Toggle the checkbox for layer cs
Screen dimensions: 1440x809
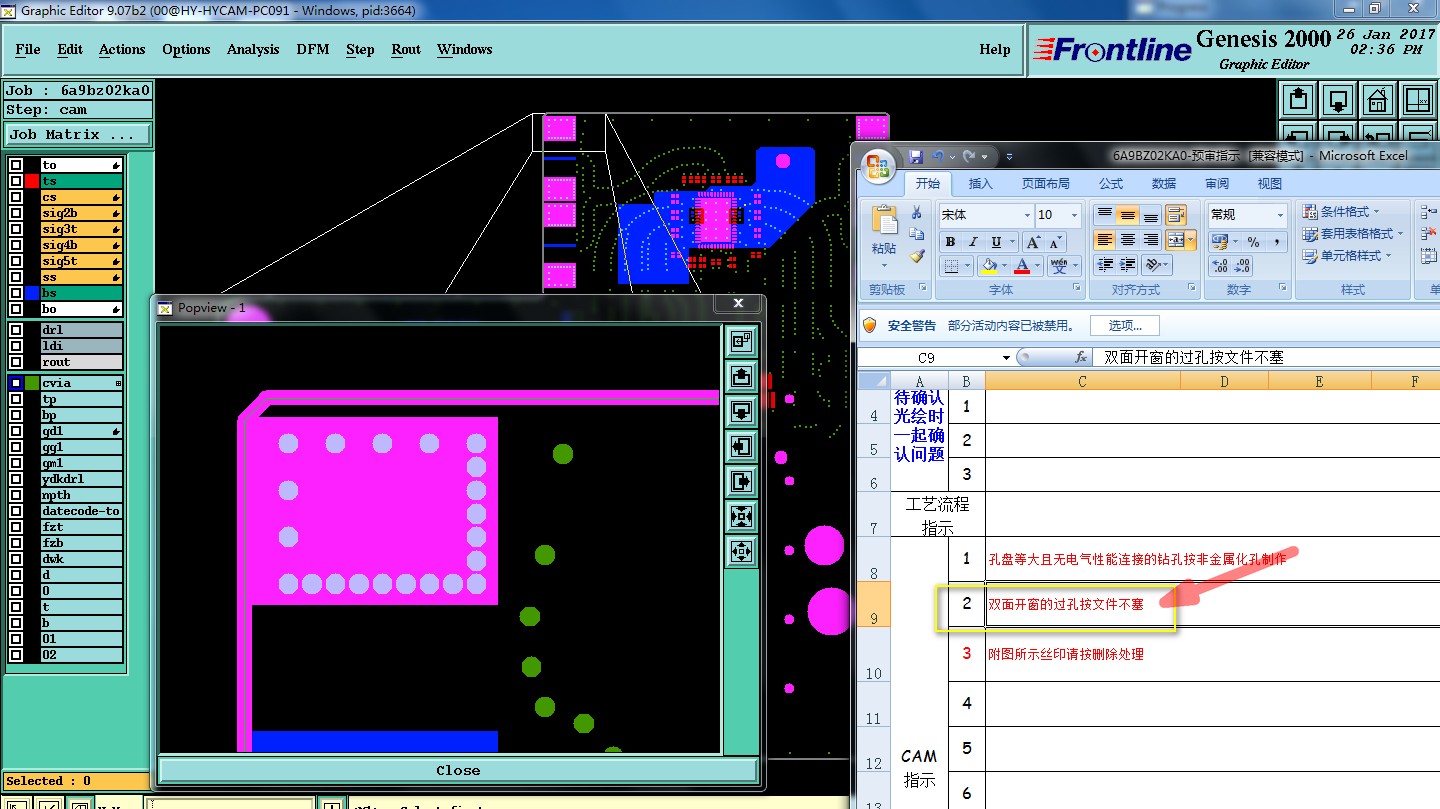[16, 197]
